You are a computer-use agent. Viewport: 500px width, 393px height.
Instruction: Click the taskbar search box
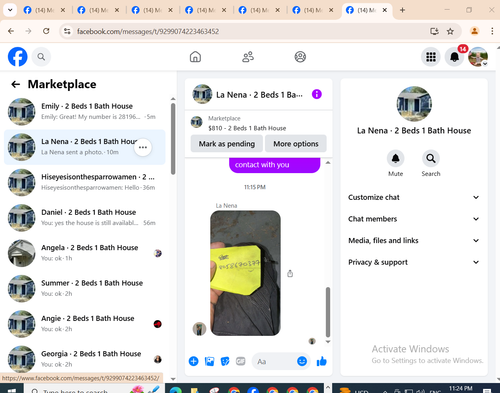tap(94, 389)
